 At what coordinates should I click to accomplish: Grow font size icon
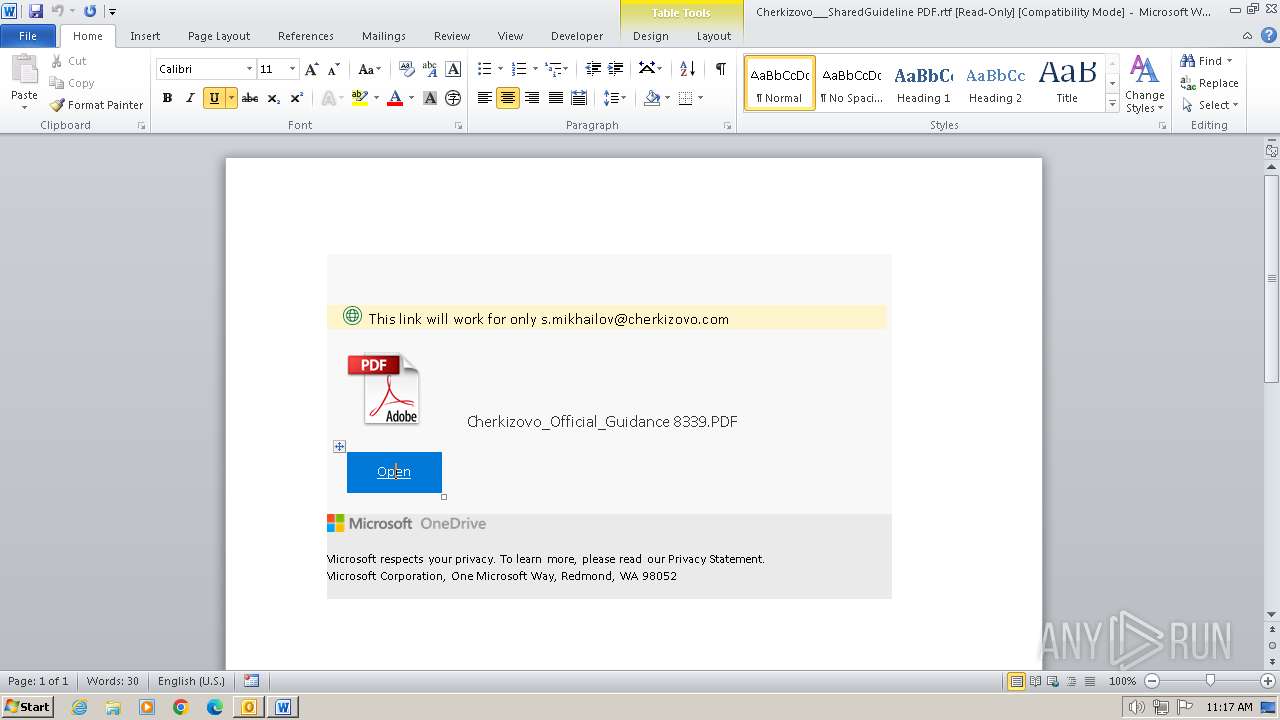coord(312,69)
